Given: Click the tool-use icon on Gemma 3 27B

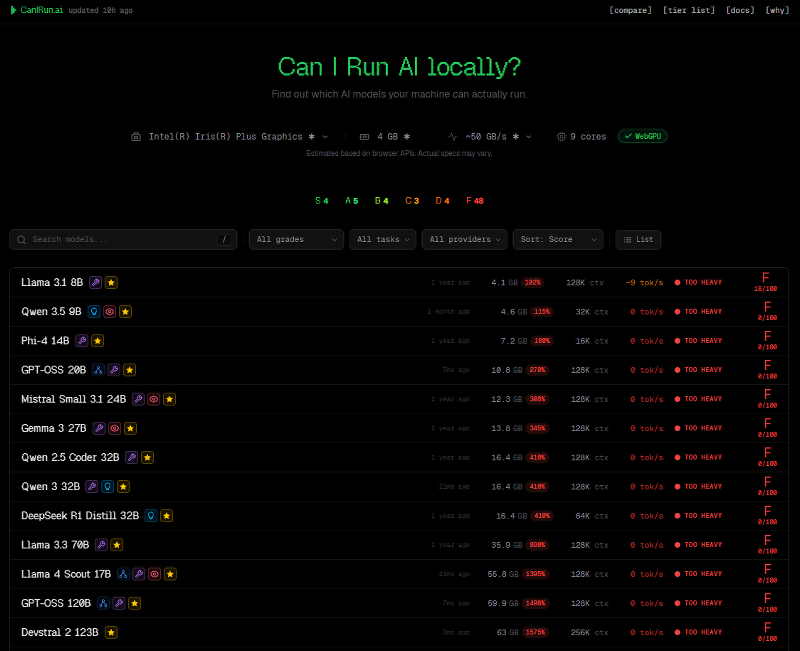Looking at the screenshot, I should point(99,429).
